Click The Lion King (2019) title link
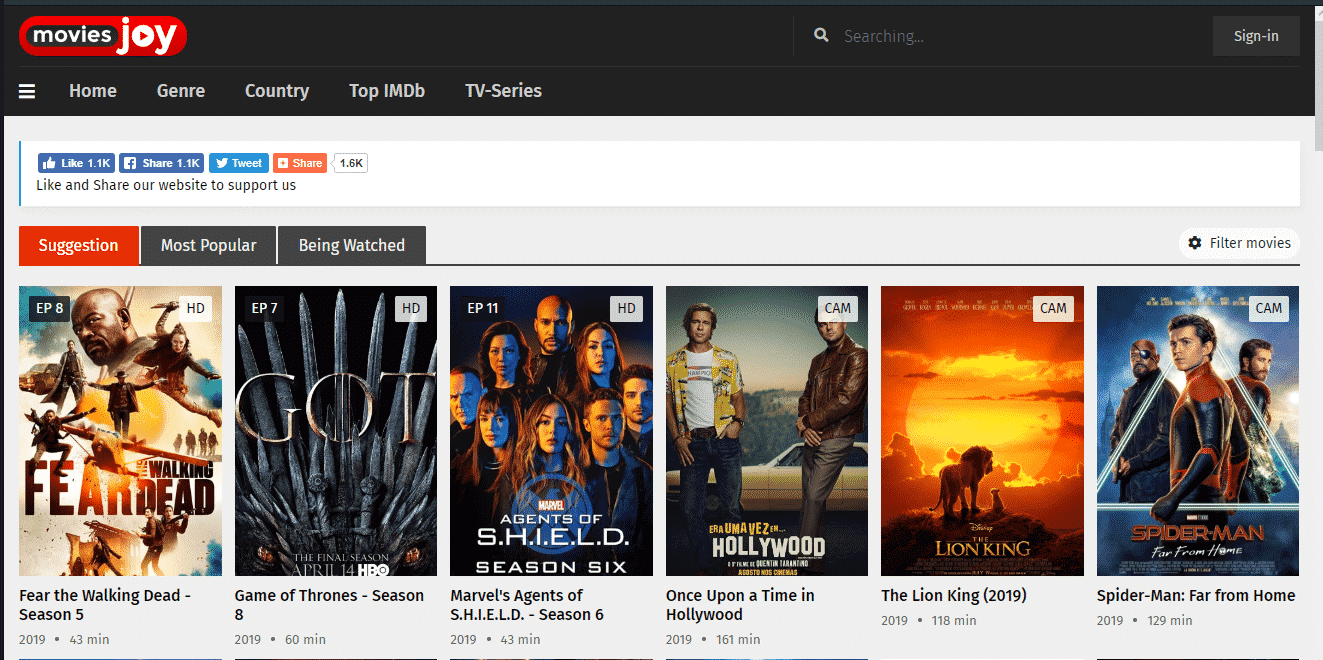The height and width of the screenshot is (660, 1323). (x=954, y=596)
